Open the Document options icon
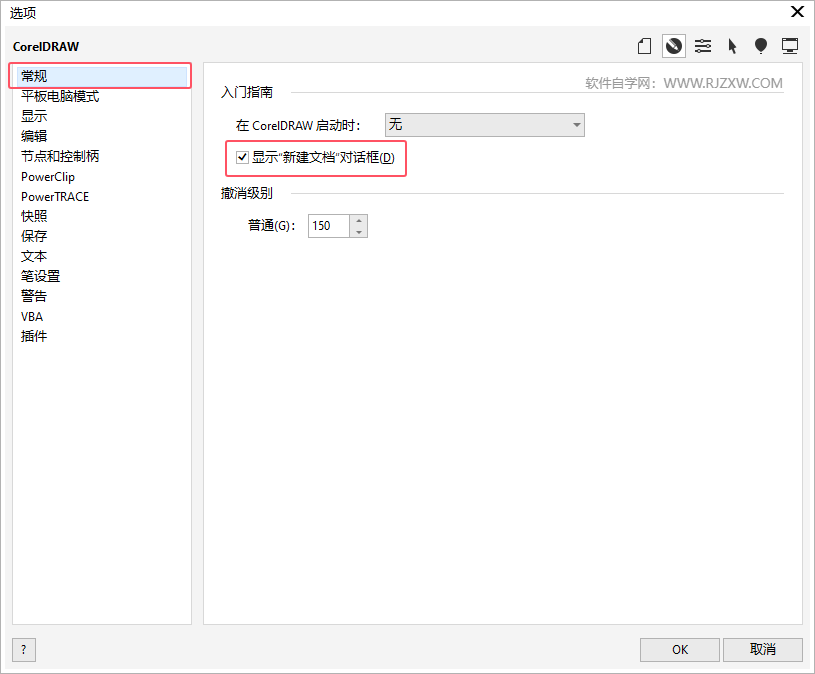The height and width of the screenshot is (674, 815). pos(645,46)
